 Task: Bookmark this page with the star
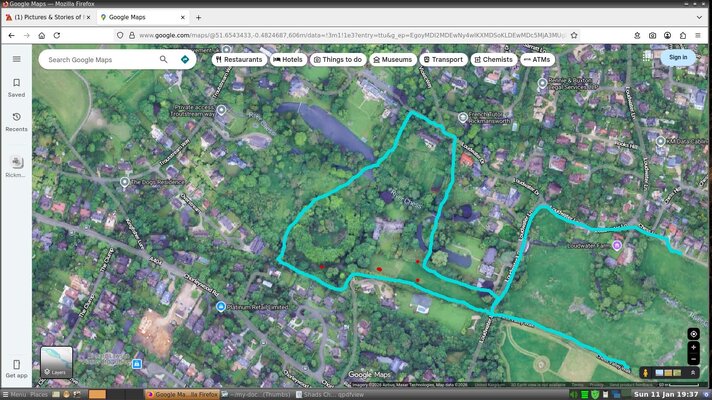coord(574,35)
